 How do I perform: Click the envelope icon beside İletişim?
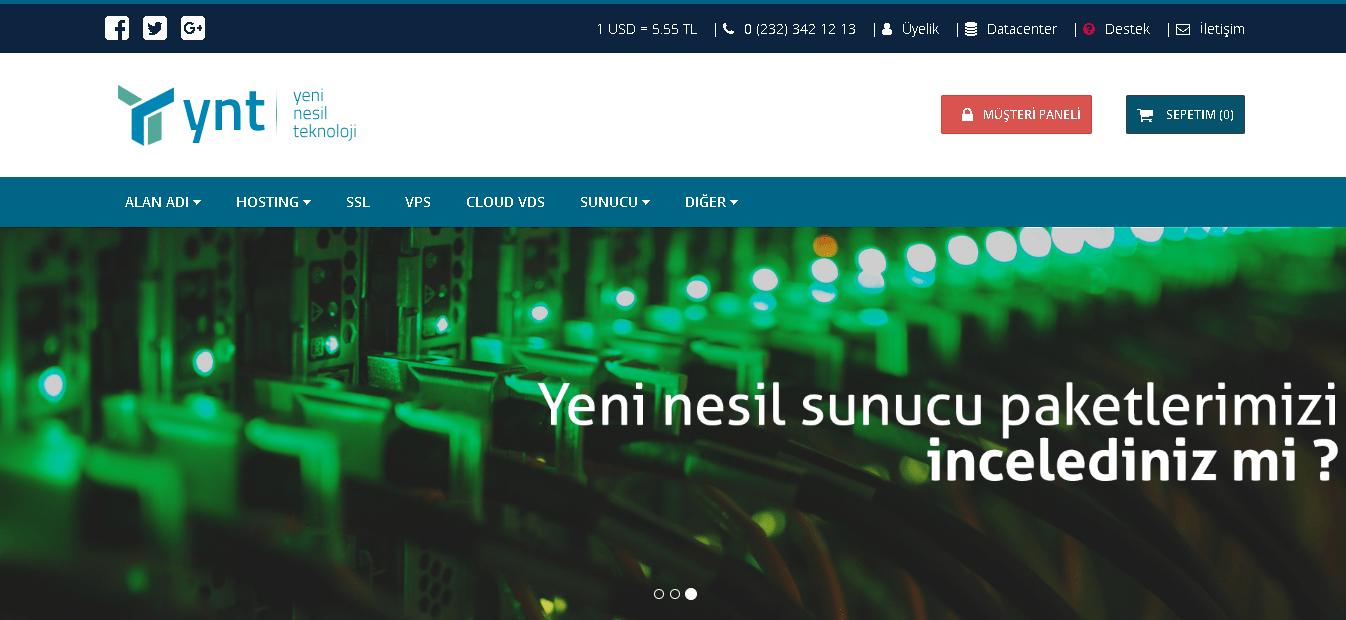pyautogui.click(x=1183, y=30)
